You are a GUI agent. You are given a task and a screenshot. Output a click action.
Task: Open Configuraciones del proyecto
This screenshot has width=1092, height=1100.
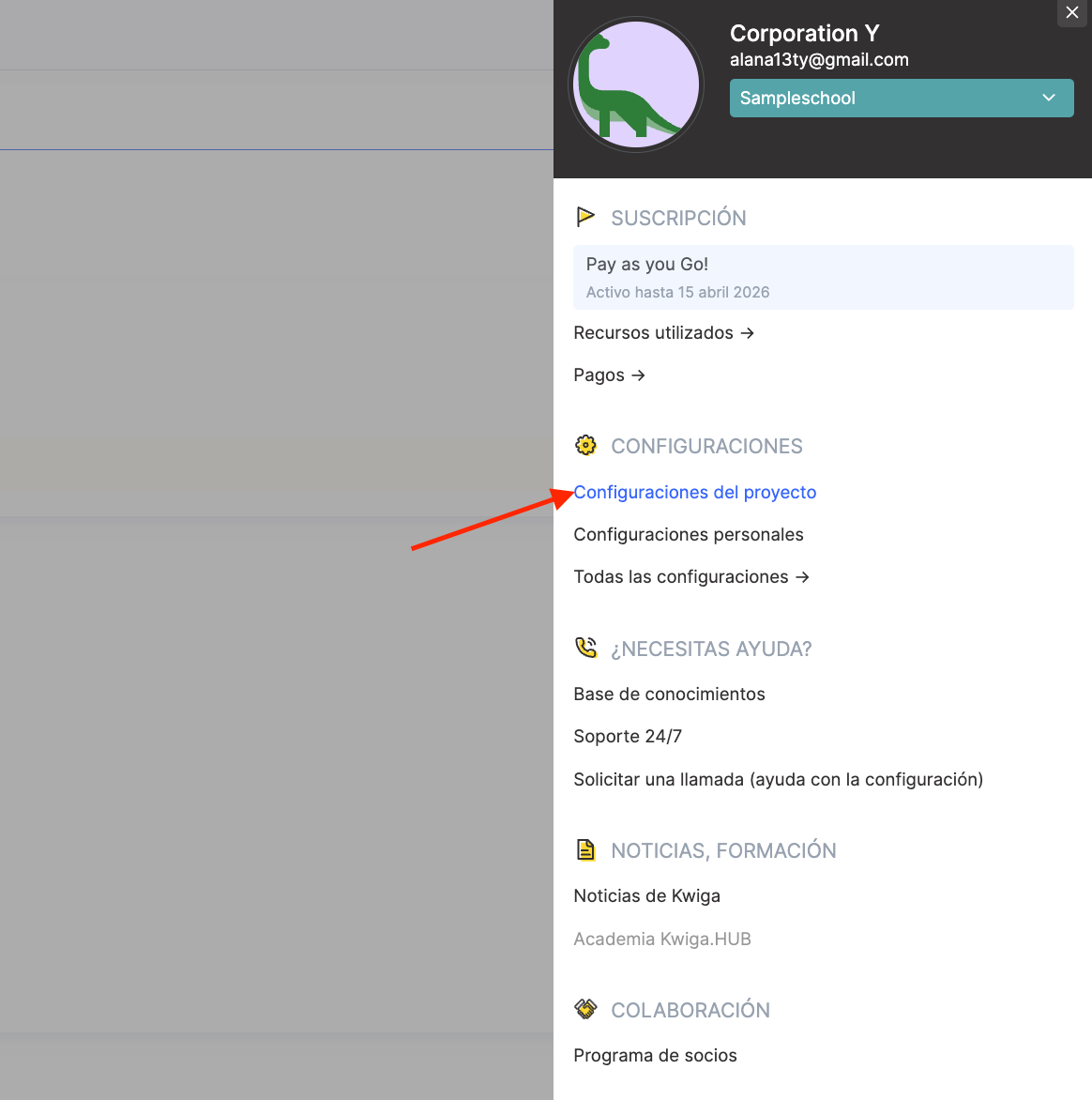pos(695,493)
